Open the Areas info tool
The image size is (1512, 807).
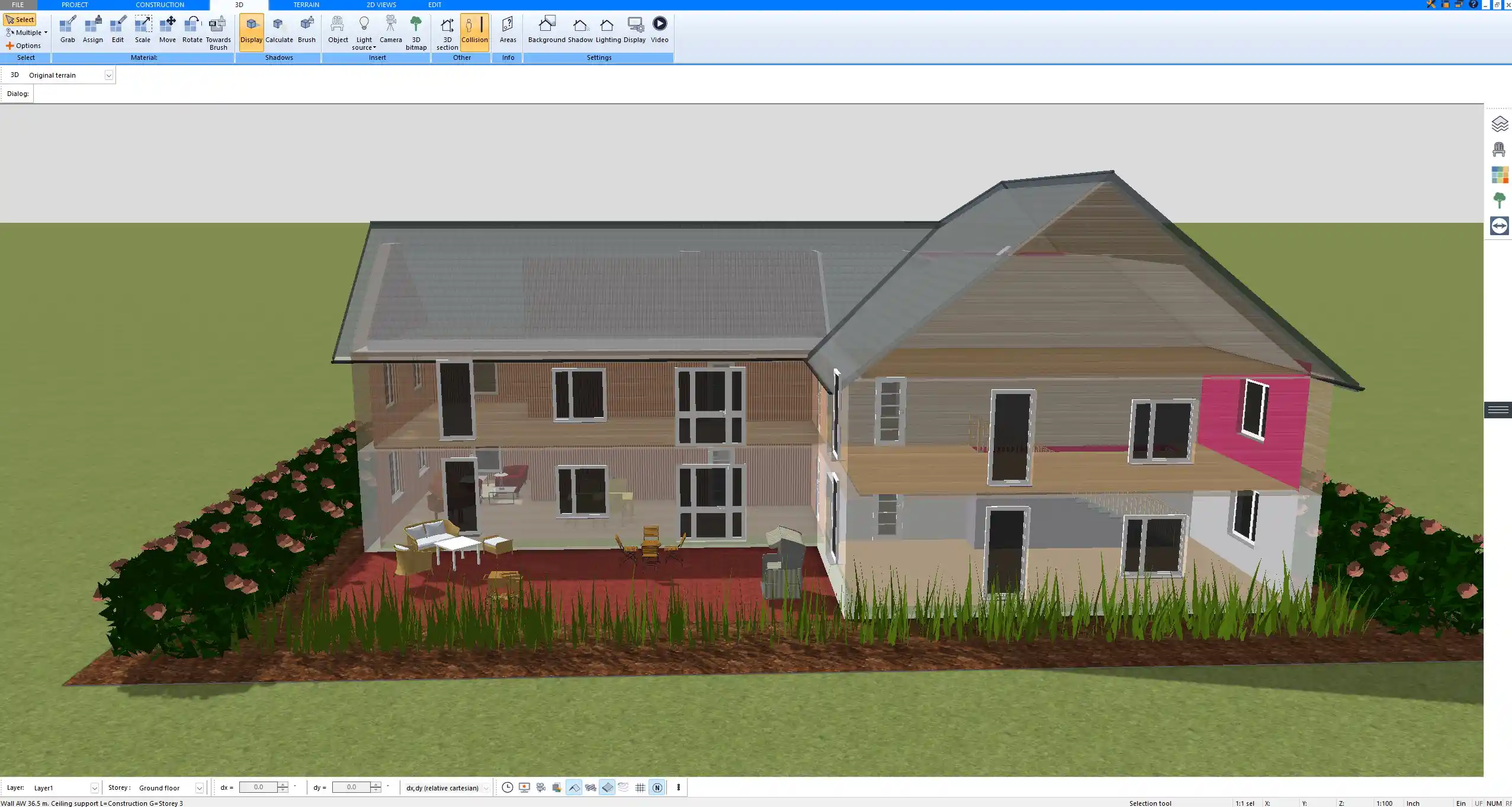(507, 28)
